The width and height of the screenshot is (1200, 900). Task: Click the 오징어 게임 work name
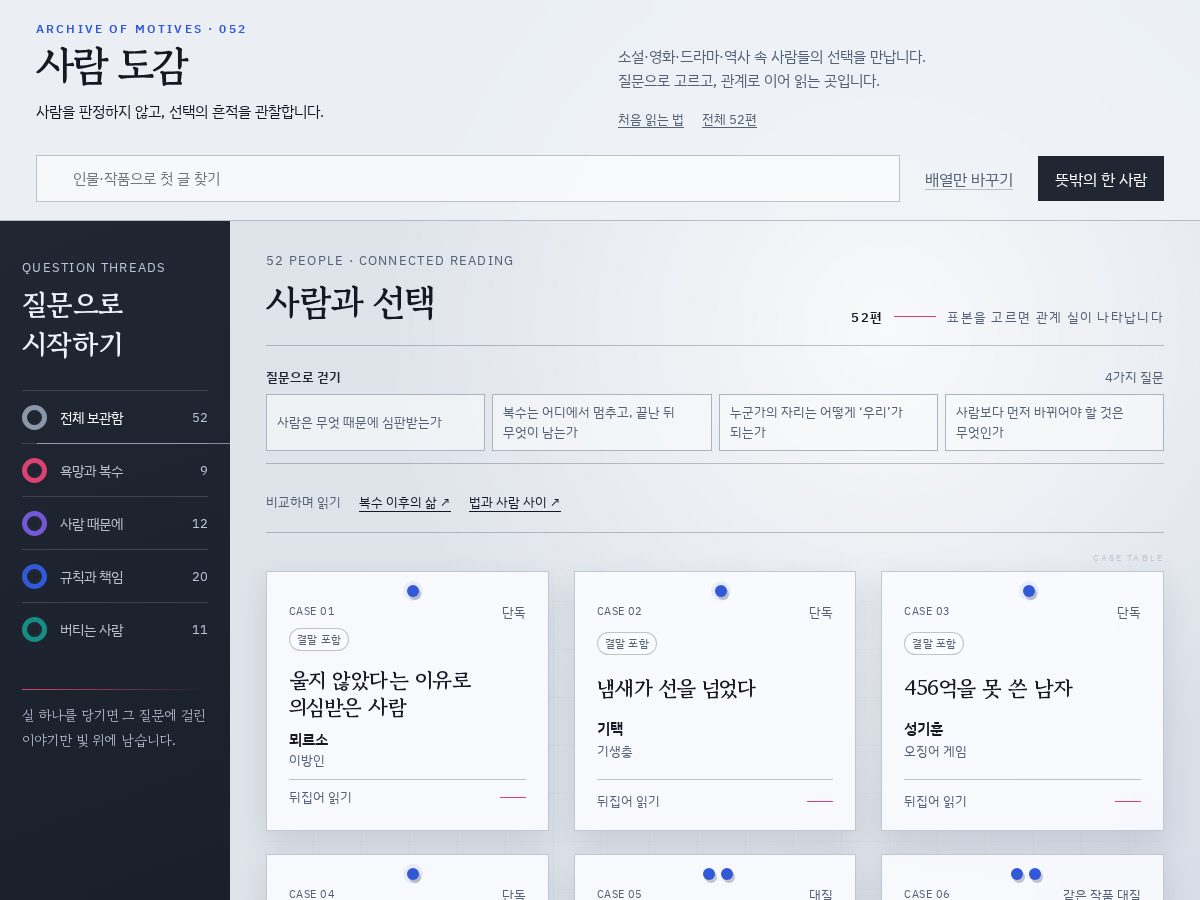click(x=935, y=751)
